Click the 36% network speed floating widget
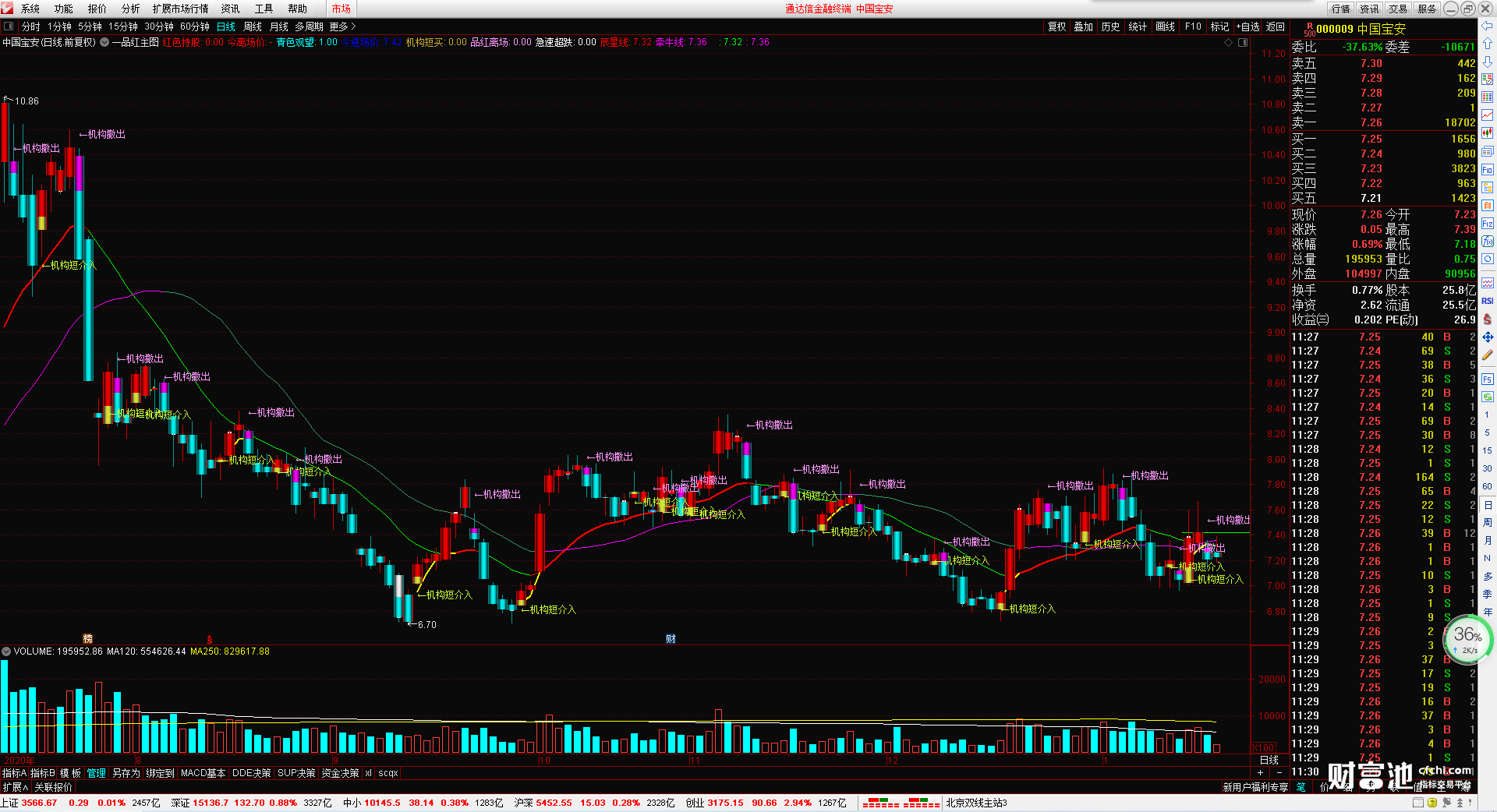This screenshot has height=812, width=1497. coord(1467,640)
